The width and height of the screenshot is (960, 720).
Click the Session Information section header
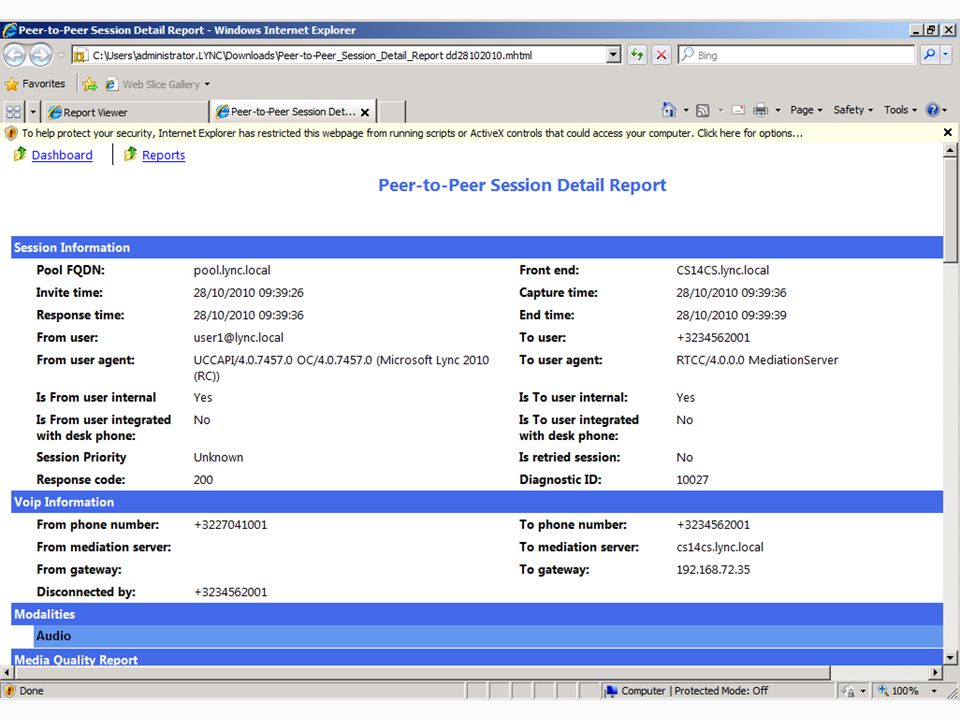[477, 247]
